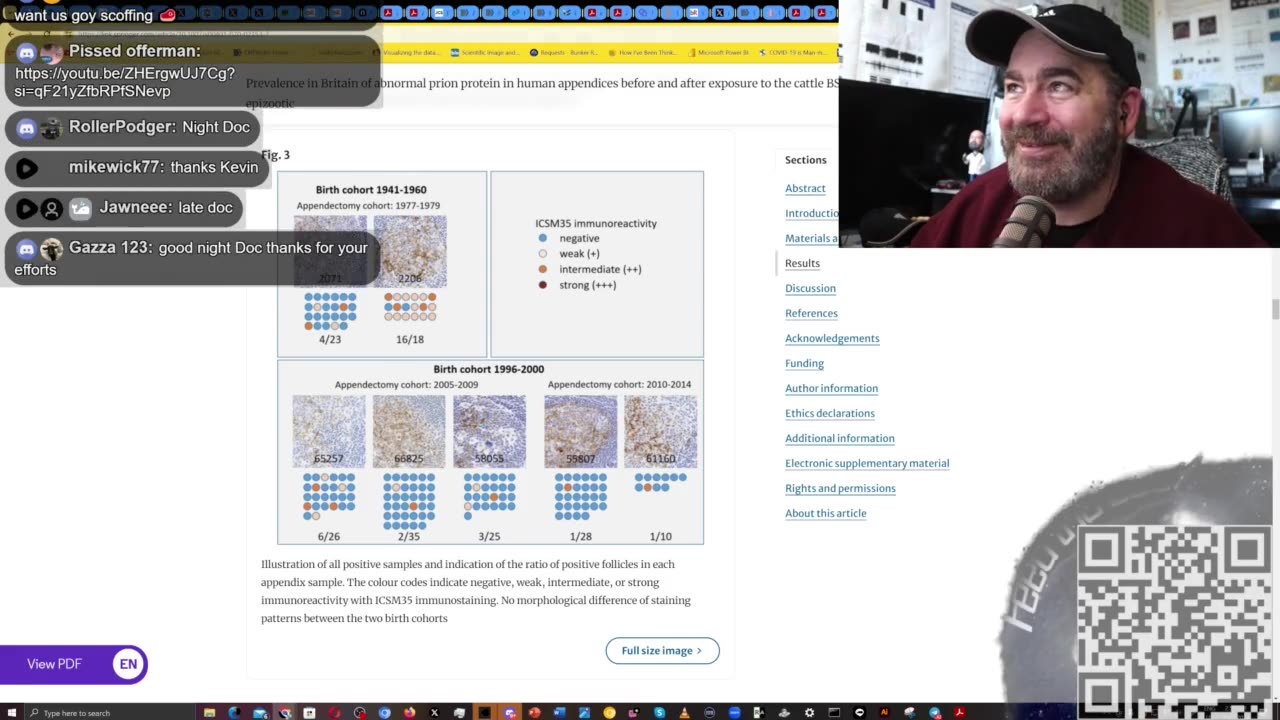Open Firefox from the taskbar
Image resolution: width=1280 pixels, height=720 pixels.
point(410,713)
